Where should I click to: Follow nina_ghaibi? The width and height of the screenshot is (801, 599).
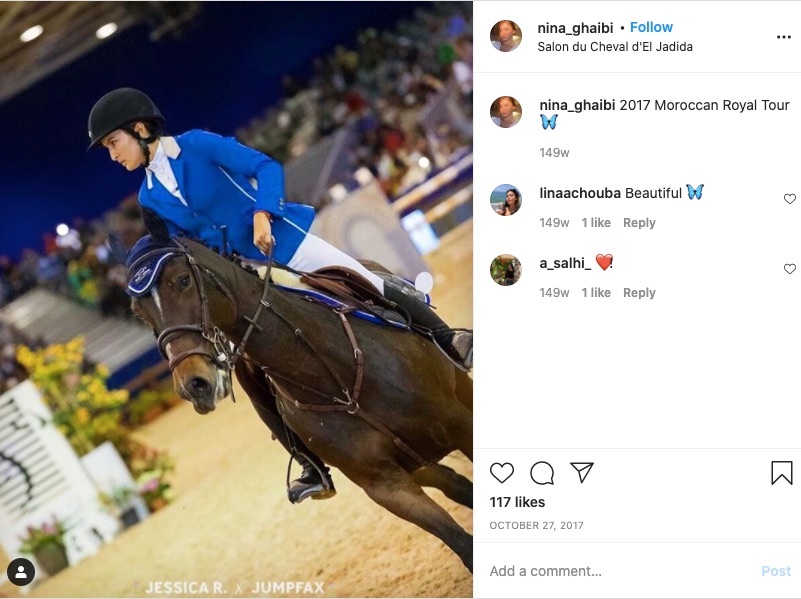pos(651,28)
